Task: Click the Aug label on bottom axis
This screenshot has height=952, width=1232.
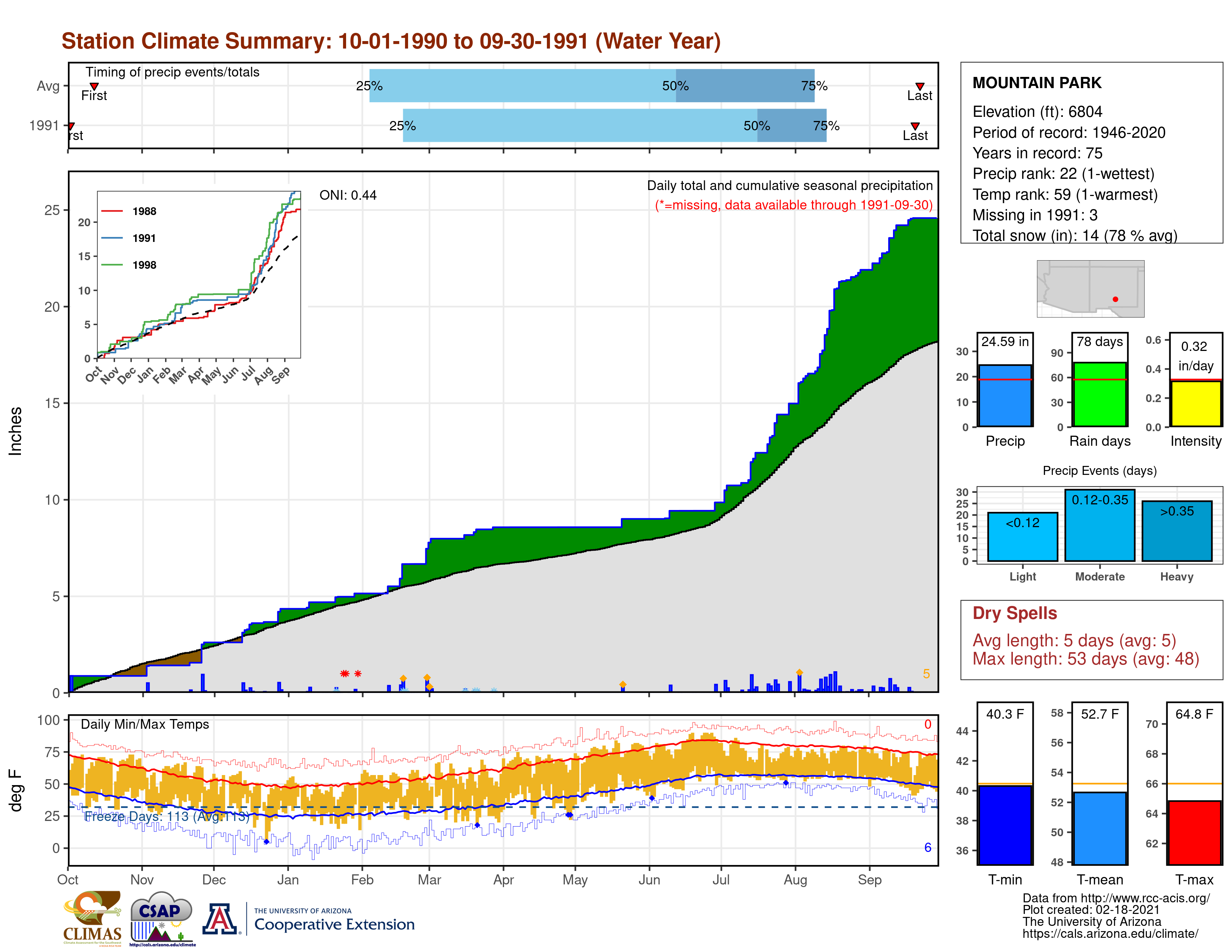Action: click(x=795, y=880)
